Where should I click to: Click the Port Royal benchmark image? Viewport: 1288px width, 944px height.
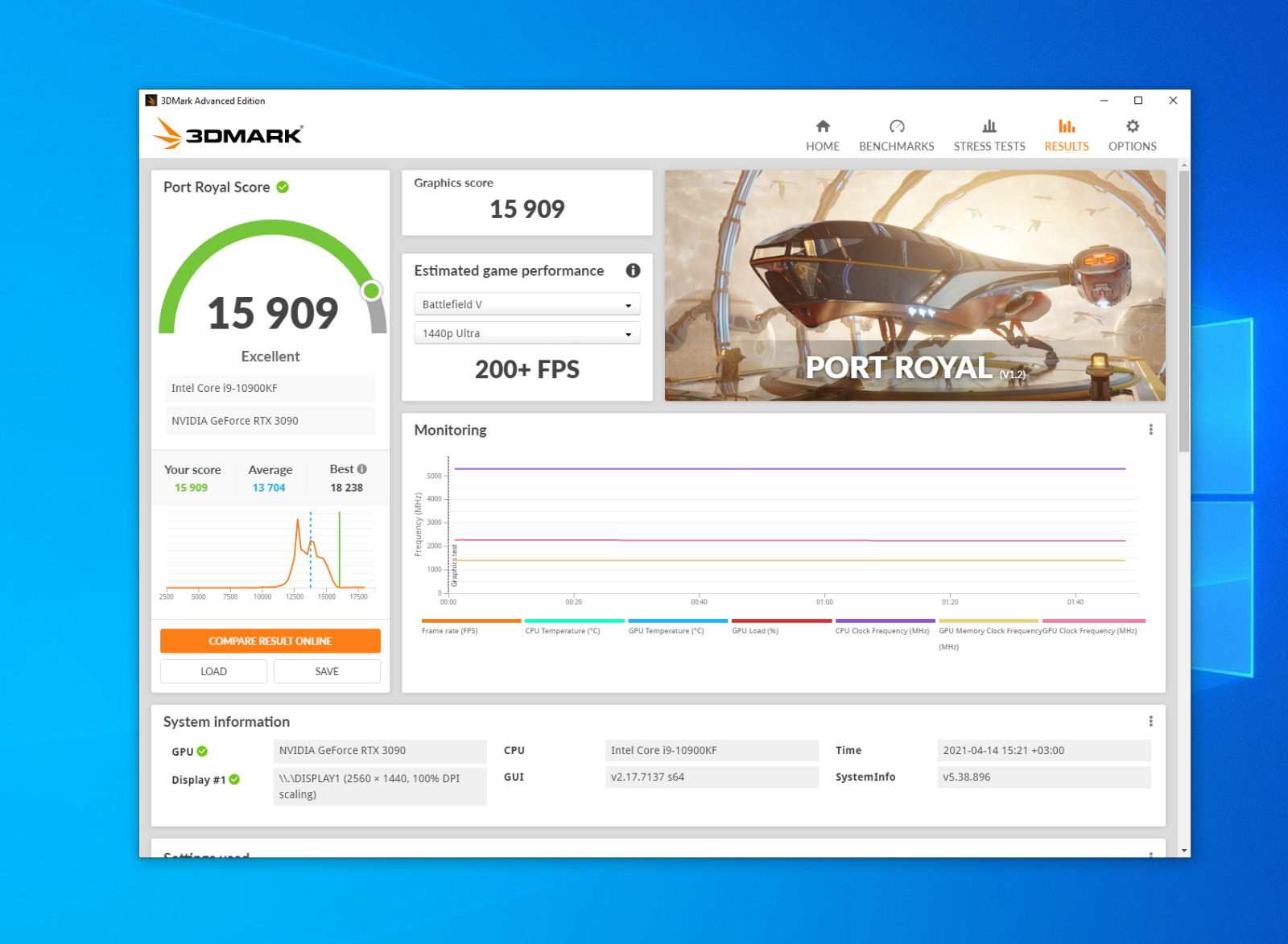[914, 285]
